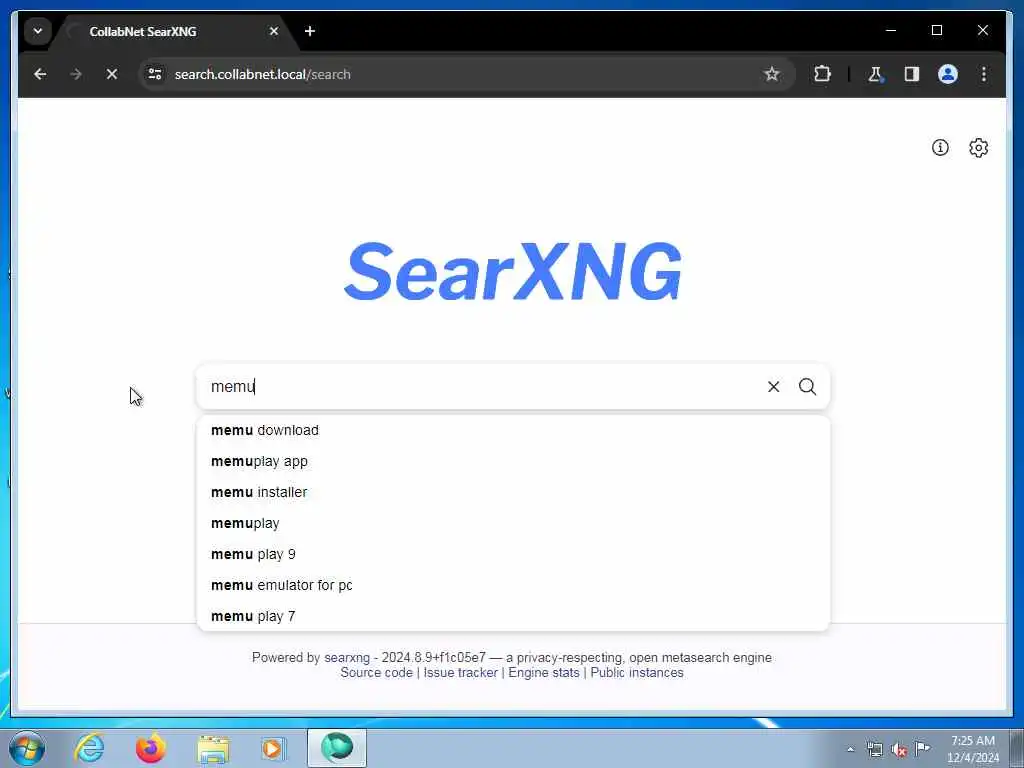The image size is (1024, 768).
Task: Open the Engine stats link
Action: click(544, 673)
